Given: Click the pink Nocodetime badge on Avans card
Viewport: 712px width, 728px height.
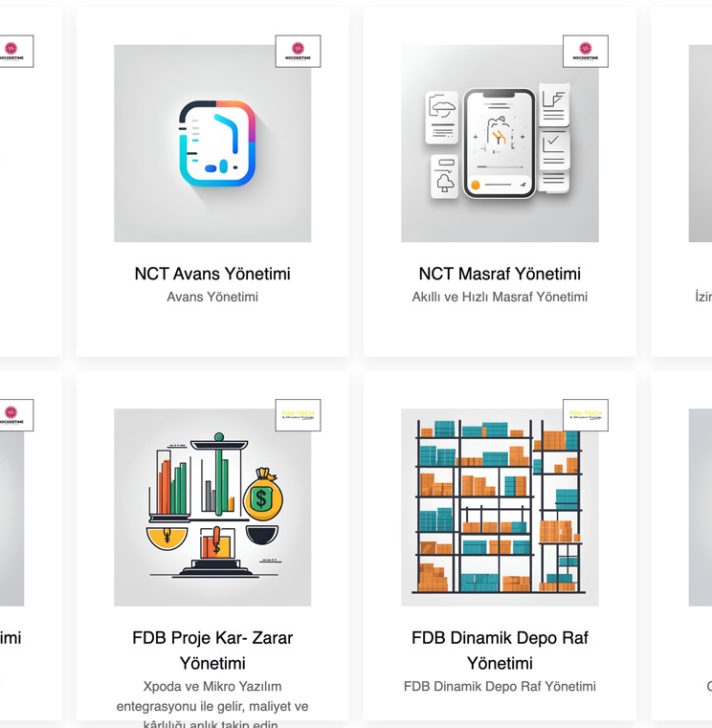Looking at the screenshot, I should [298, 51].
